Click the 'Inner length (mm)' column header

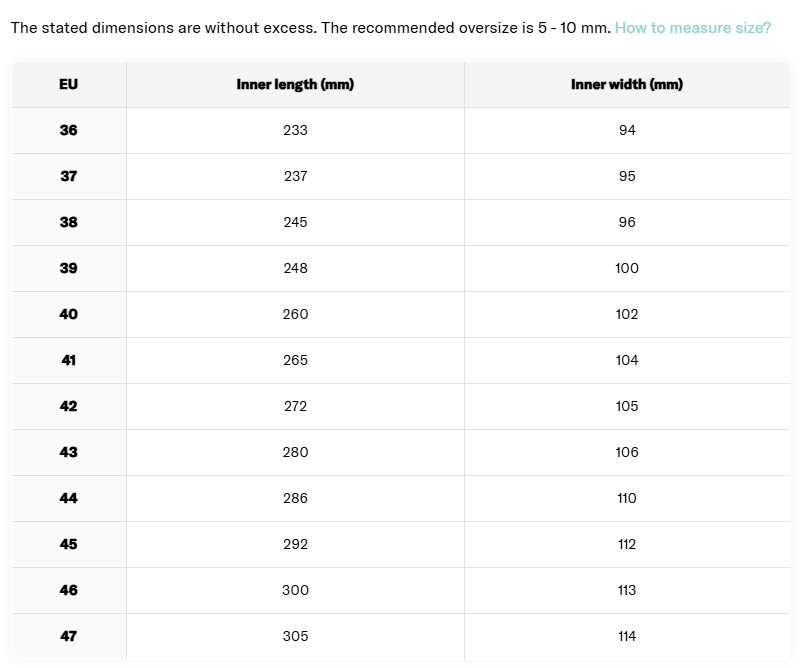(295, 85)
